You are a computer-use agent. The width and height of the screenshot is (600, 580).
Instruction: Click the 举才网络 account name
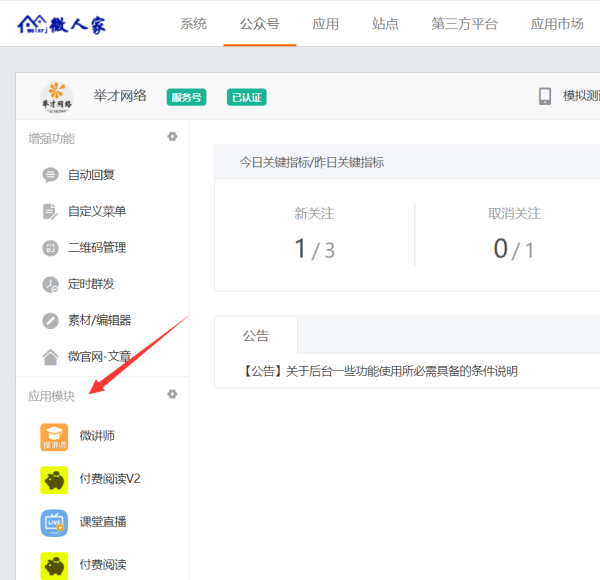coord(120,96)
